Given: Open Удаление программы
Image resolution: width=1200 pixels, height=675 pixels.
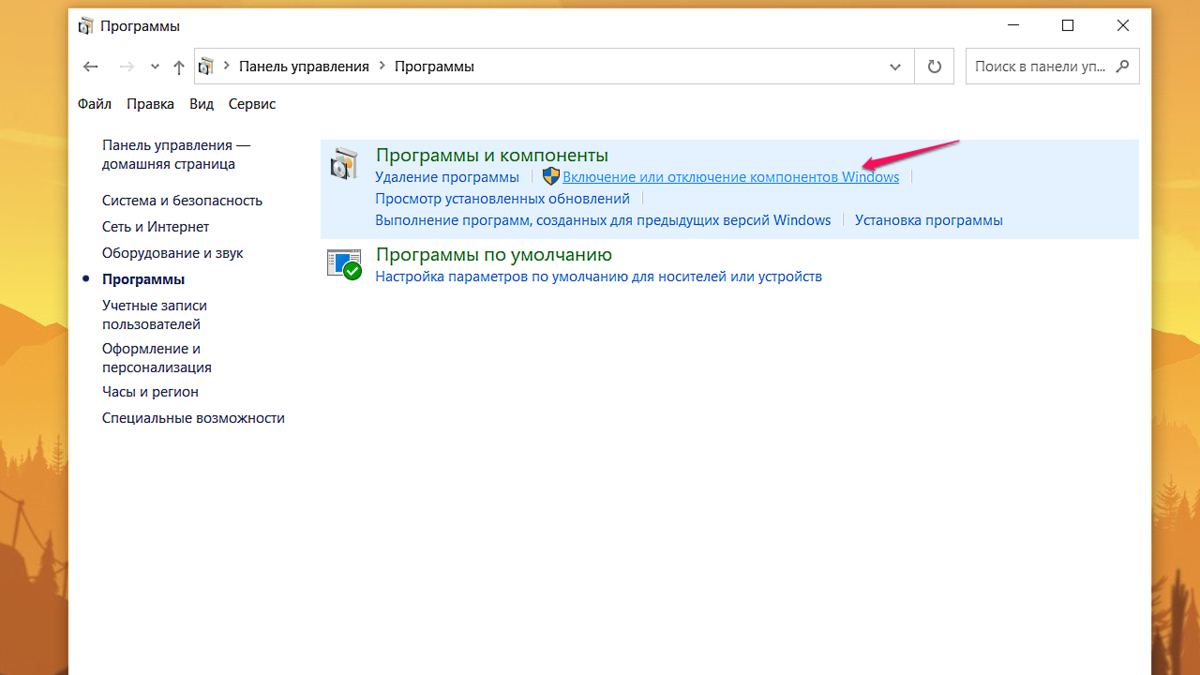Looking at the screenshot, I should click(447, 176).
